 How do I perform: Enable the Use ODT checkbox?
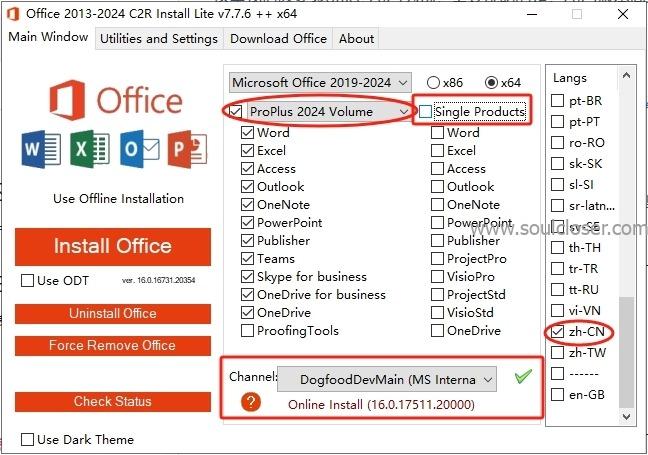(27, 281)
